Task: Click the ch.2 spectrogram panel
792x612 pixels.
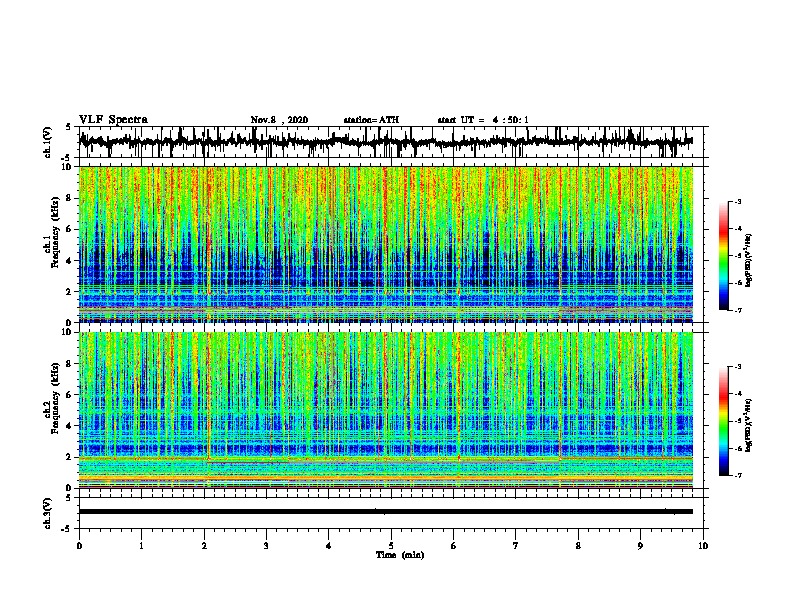Action: (386, 410)
